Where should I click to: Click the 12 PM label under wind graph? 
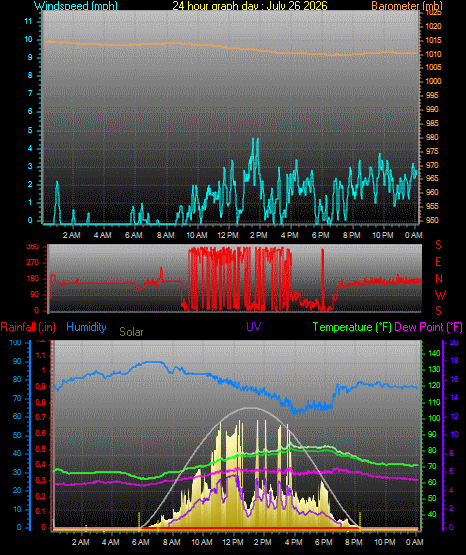pyautogui.click(x=228, y=235)
